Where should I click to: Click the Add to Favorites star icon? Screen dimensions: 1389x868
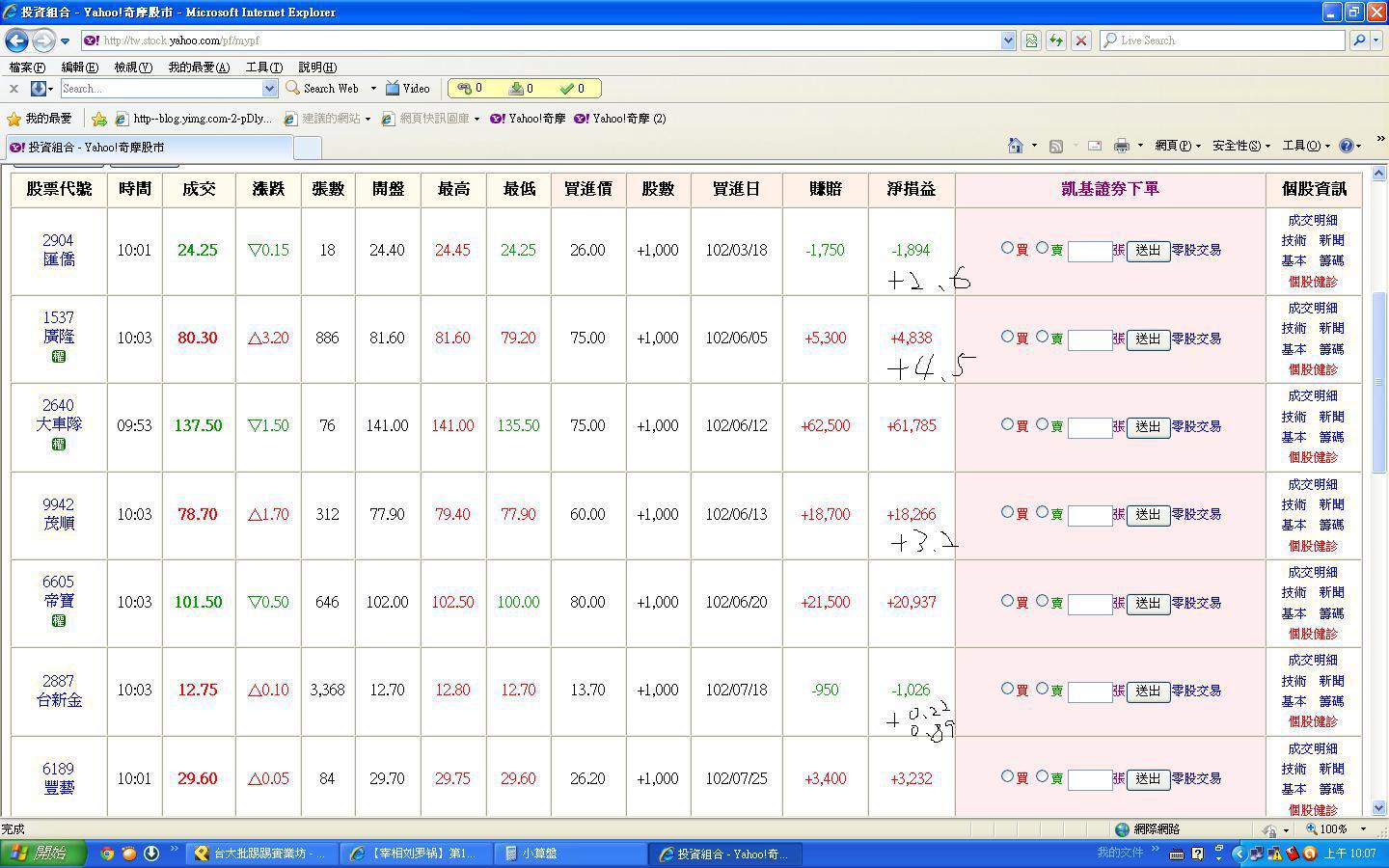point(98,119)
